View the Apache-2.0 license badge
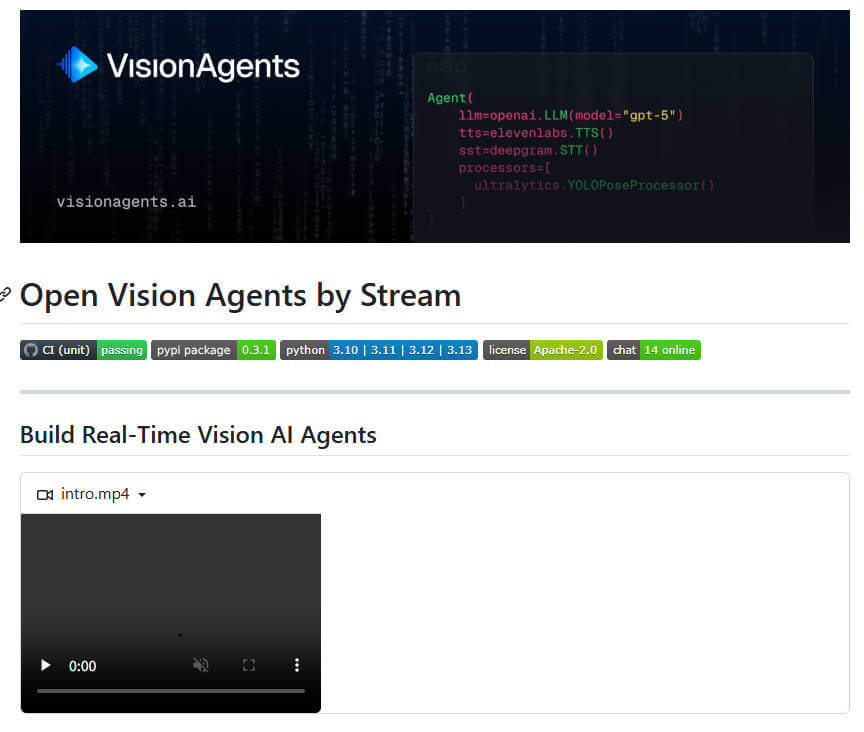 pyautogui.click(x=542, y=350)
